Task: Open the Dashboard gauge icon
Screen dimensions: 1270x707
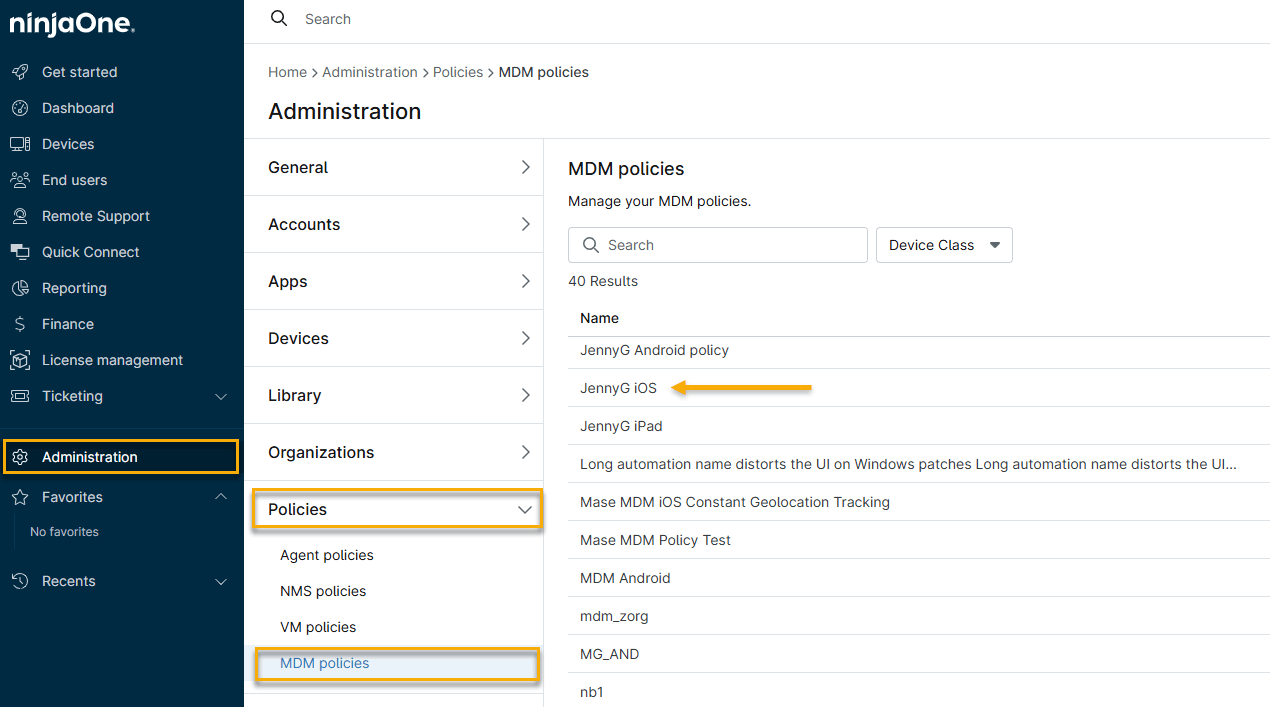Action: [x=19, y=108]
